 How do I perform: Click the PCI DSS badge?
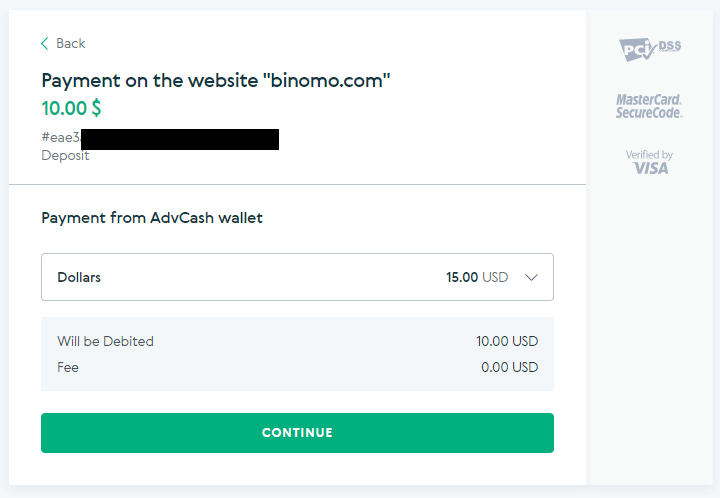(649, 47)
